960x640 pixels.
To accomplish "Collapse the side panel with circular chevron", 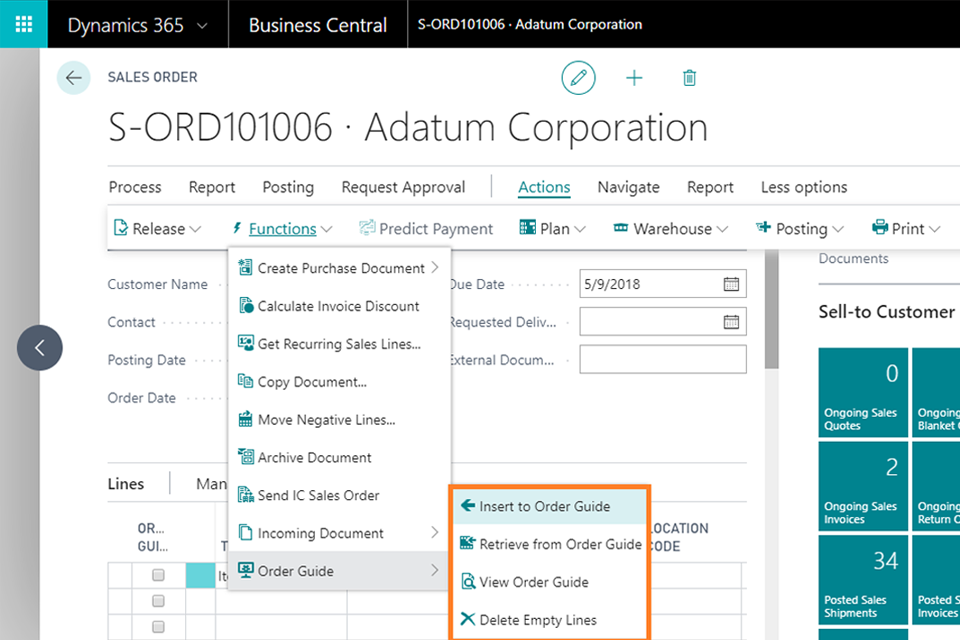I will pos(40,348).
